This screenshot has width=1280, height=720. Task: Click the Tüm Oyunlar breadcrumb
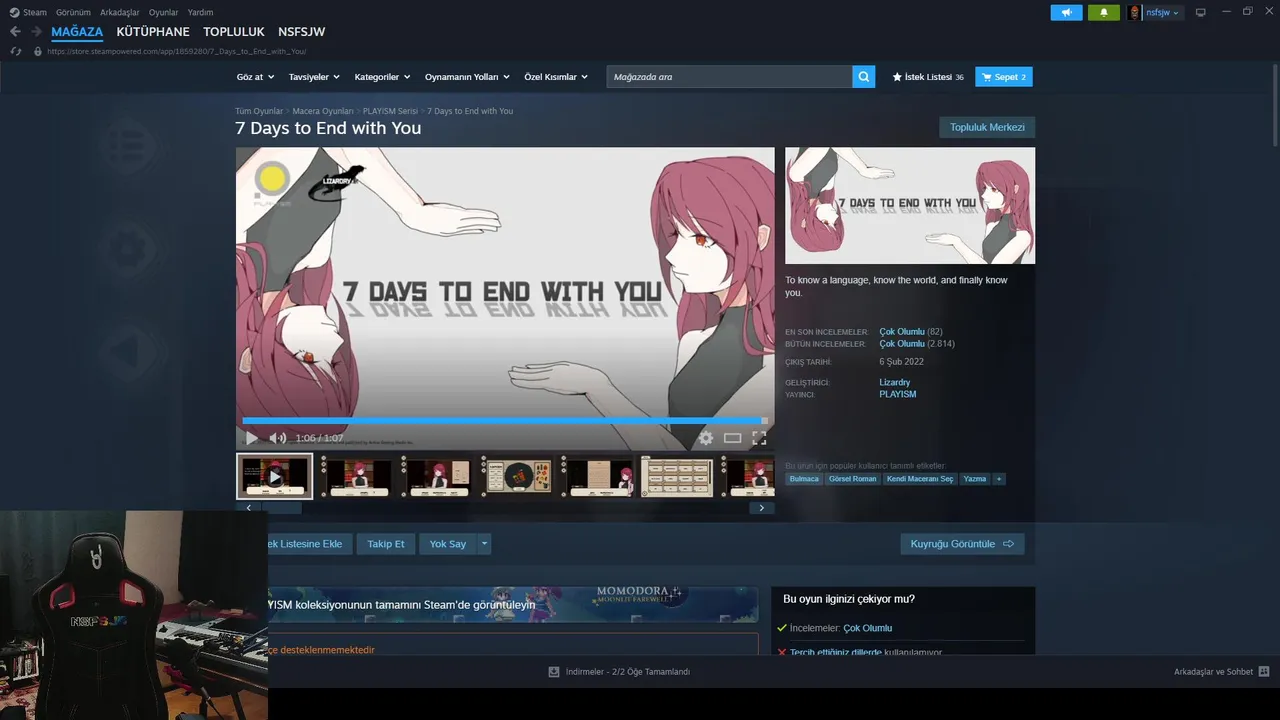coord(259,111)
